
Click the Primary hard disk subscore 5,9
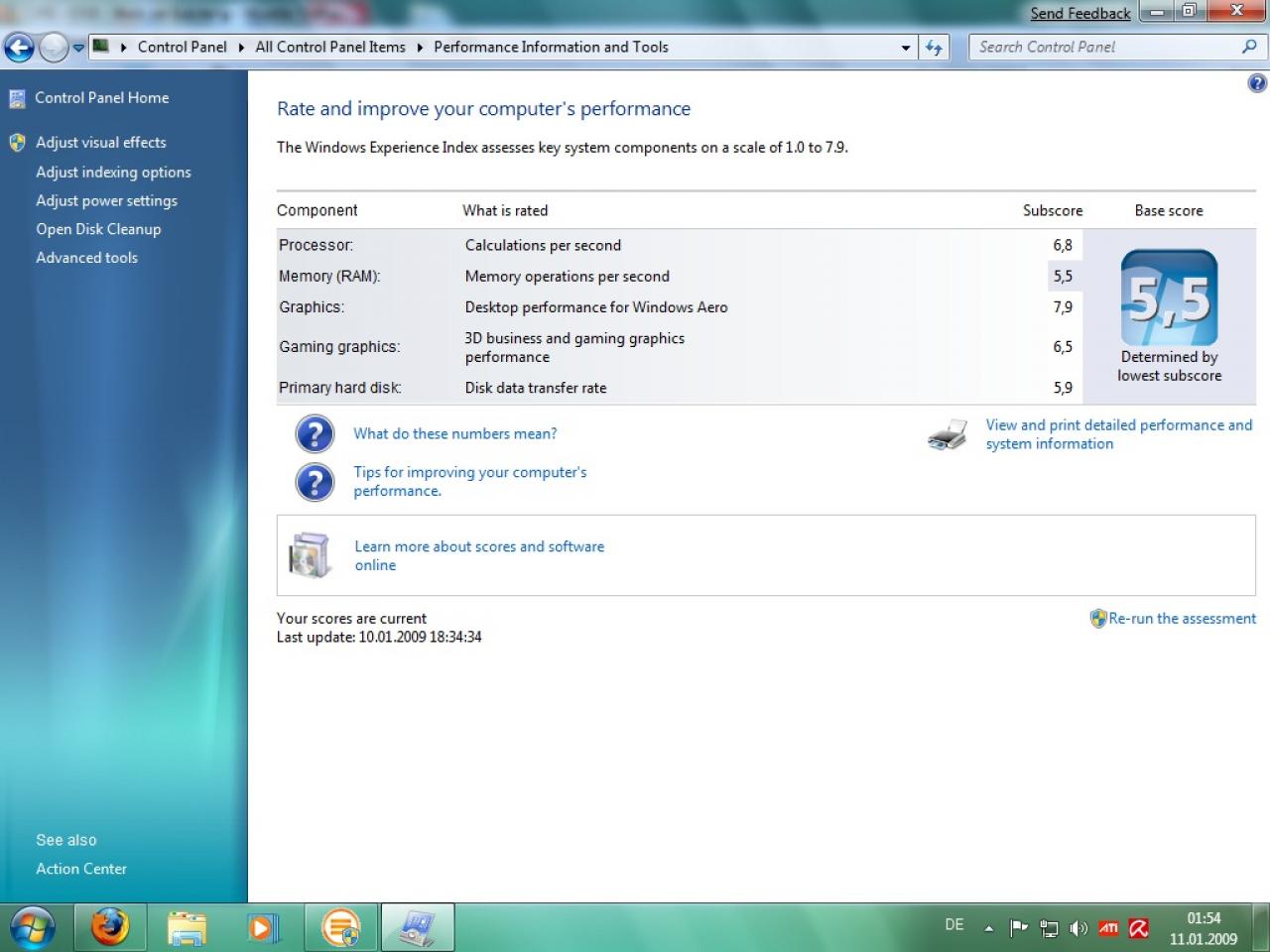pos(1063,388)
